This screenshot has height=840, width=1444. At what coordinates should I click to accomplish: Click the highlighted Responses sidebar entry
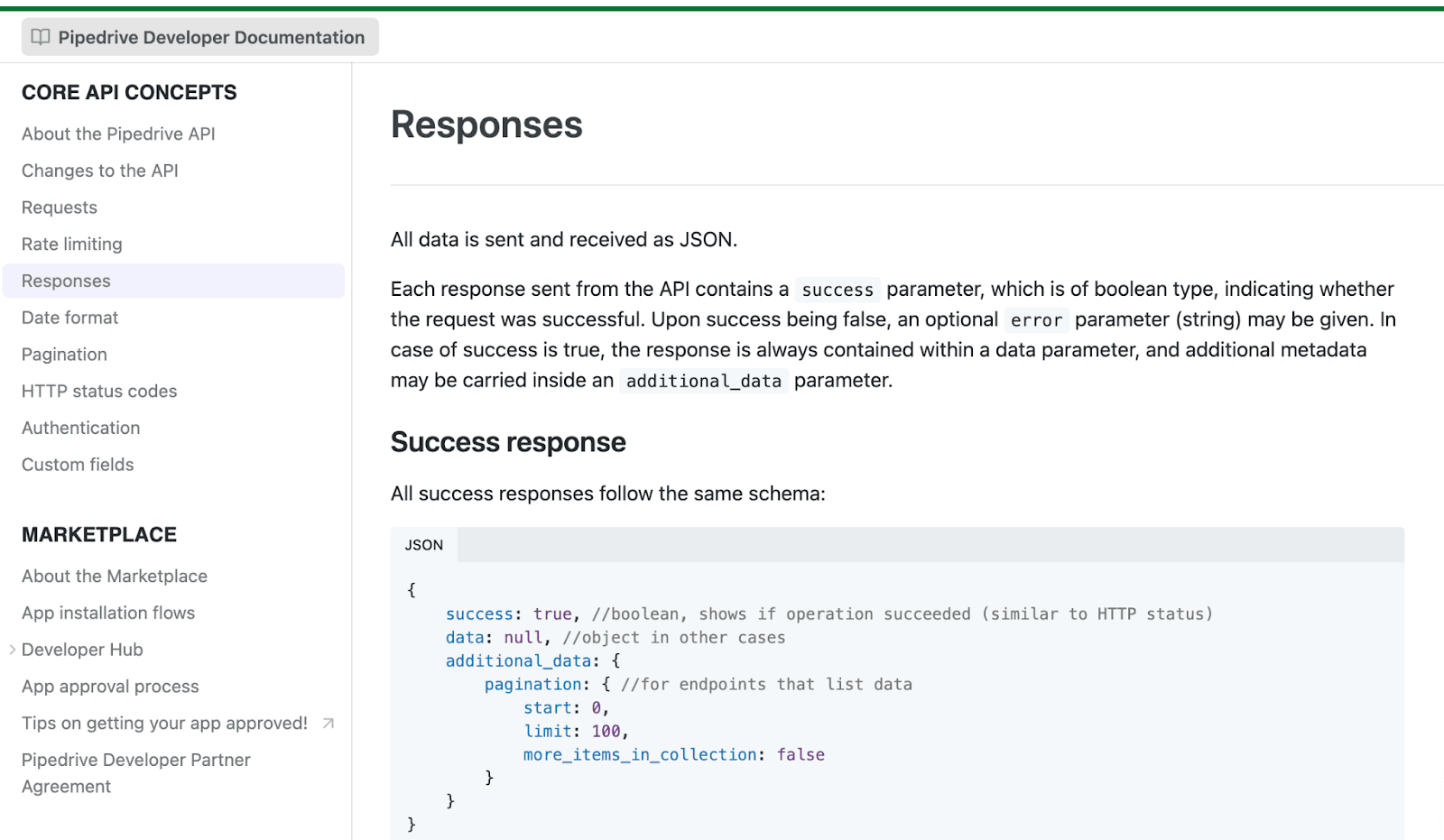pos(65,281)
